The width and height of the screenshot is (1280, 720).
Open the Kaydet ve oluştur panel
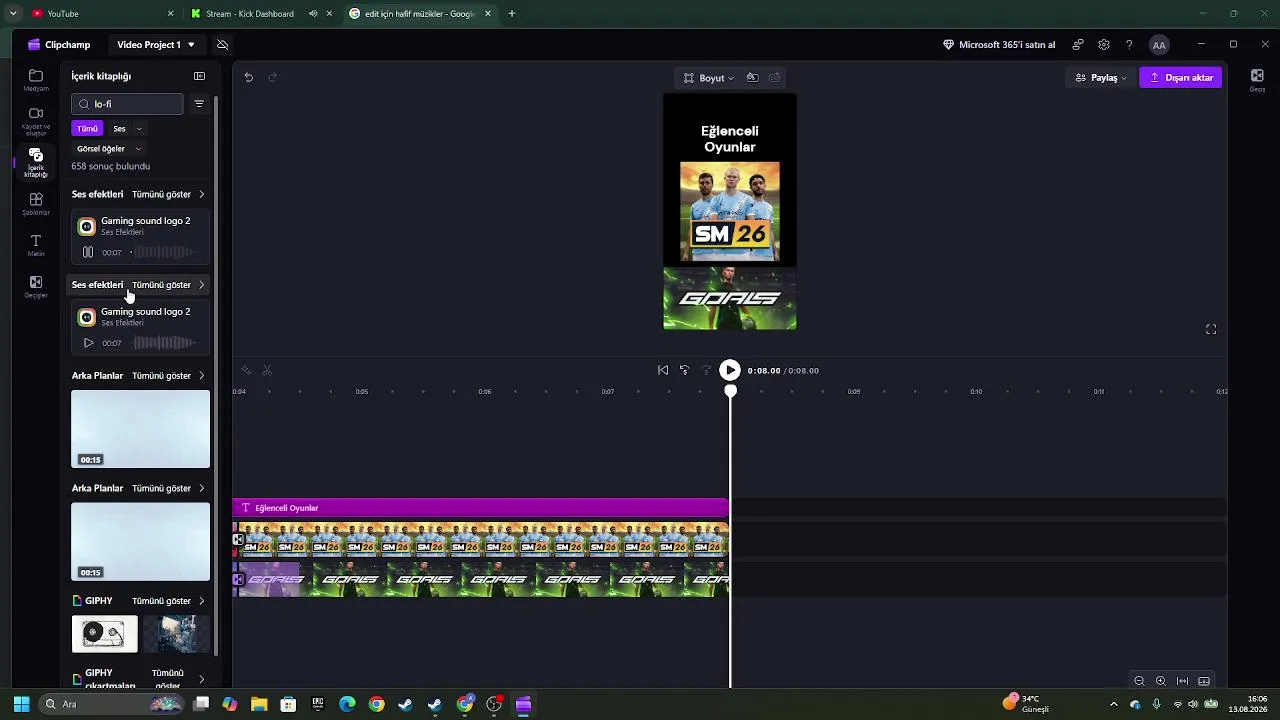[36, 121]
